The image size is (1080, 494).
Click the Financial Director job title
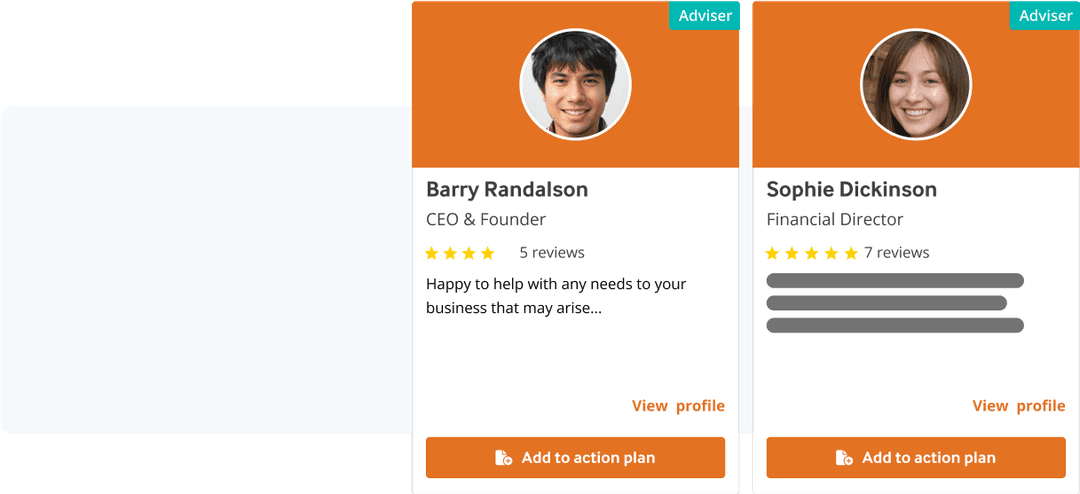(x=834, y=220)
